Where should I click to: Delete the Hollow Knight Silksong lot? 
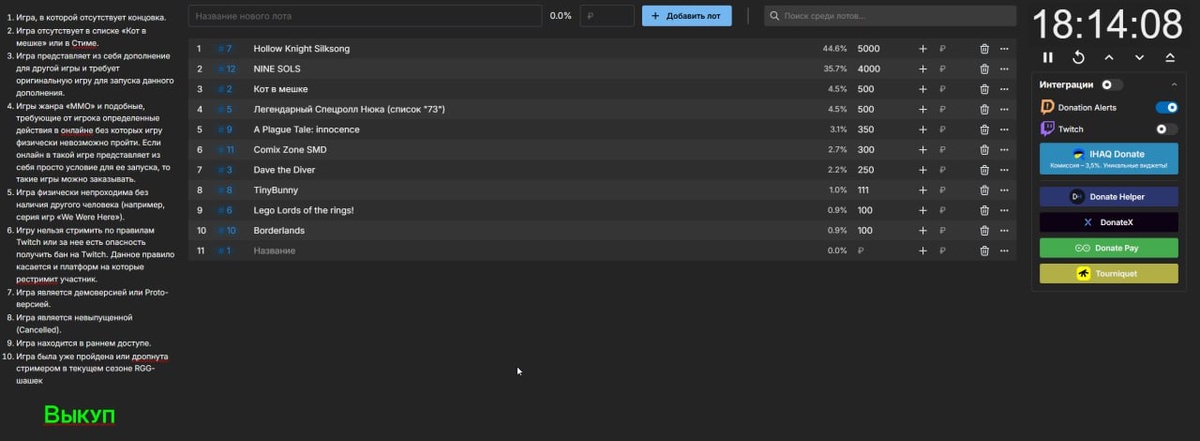(x=984, y=49)
